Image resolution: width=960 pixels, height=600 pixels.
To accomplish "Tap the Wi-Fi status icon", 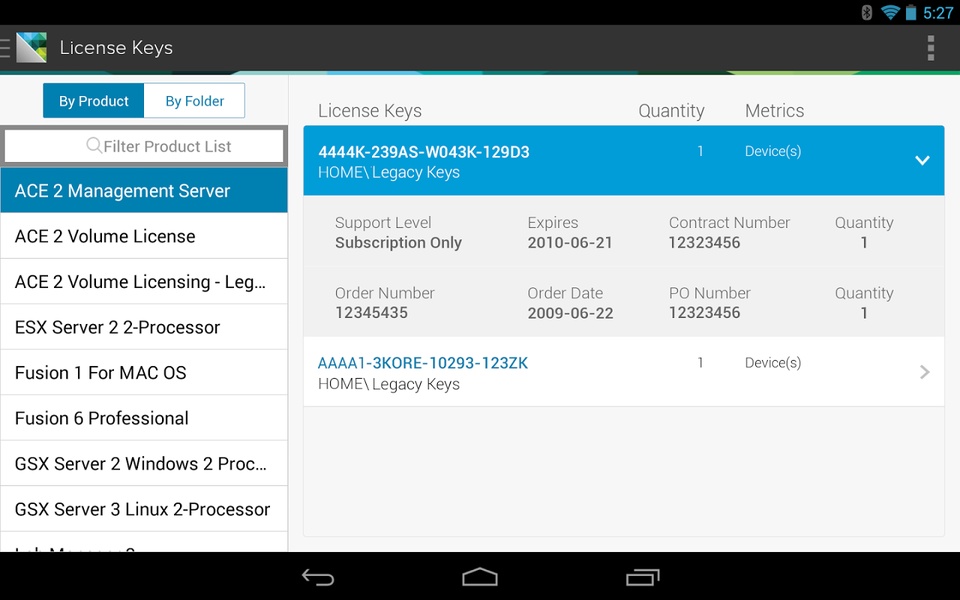I will point(890,12).
